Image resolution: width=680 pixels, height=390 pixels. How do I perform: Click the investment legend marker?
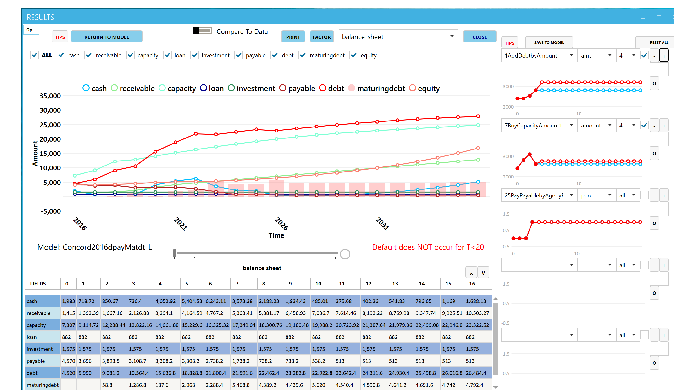click(x=231, y=88)
